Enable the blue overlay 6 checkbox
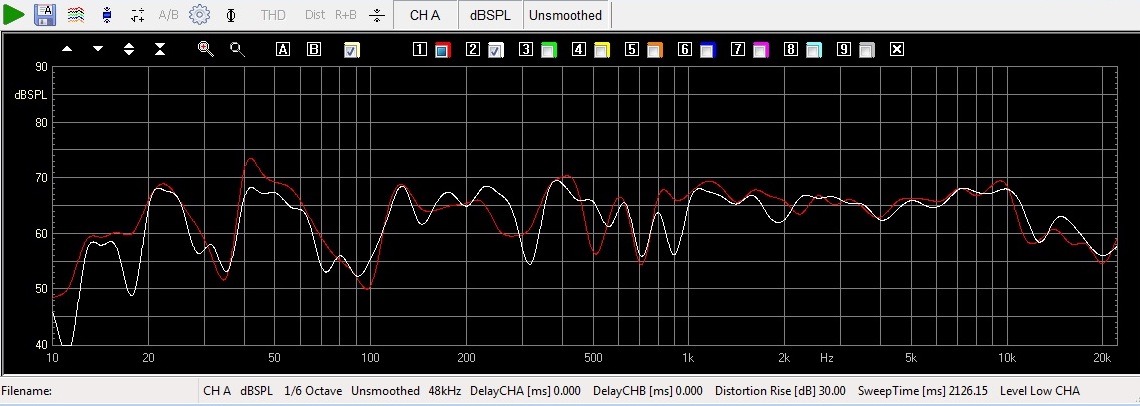The height and width of the screenshot is (406, 1140). [x=708, y=49]
